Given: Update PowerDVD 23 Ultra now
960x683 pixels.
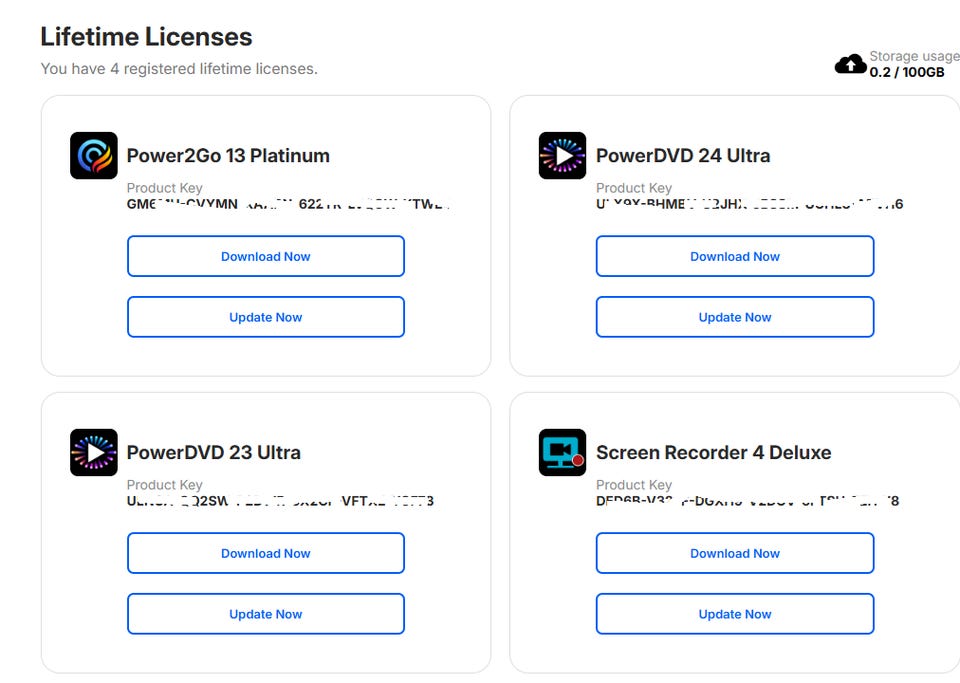Looking at the screenshot, I should (x=266, y=614).
